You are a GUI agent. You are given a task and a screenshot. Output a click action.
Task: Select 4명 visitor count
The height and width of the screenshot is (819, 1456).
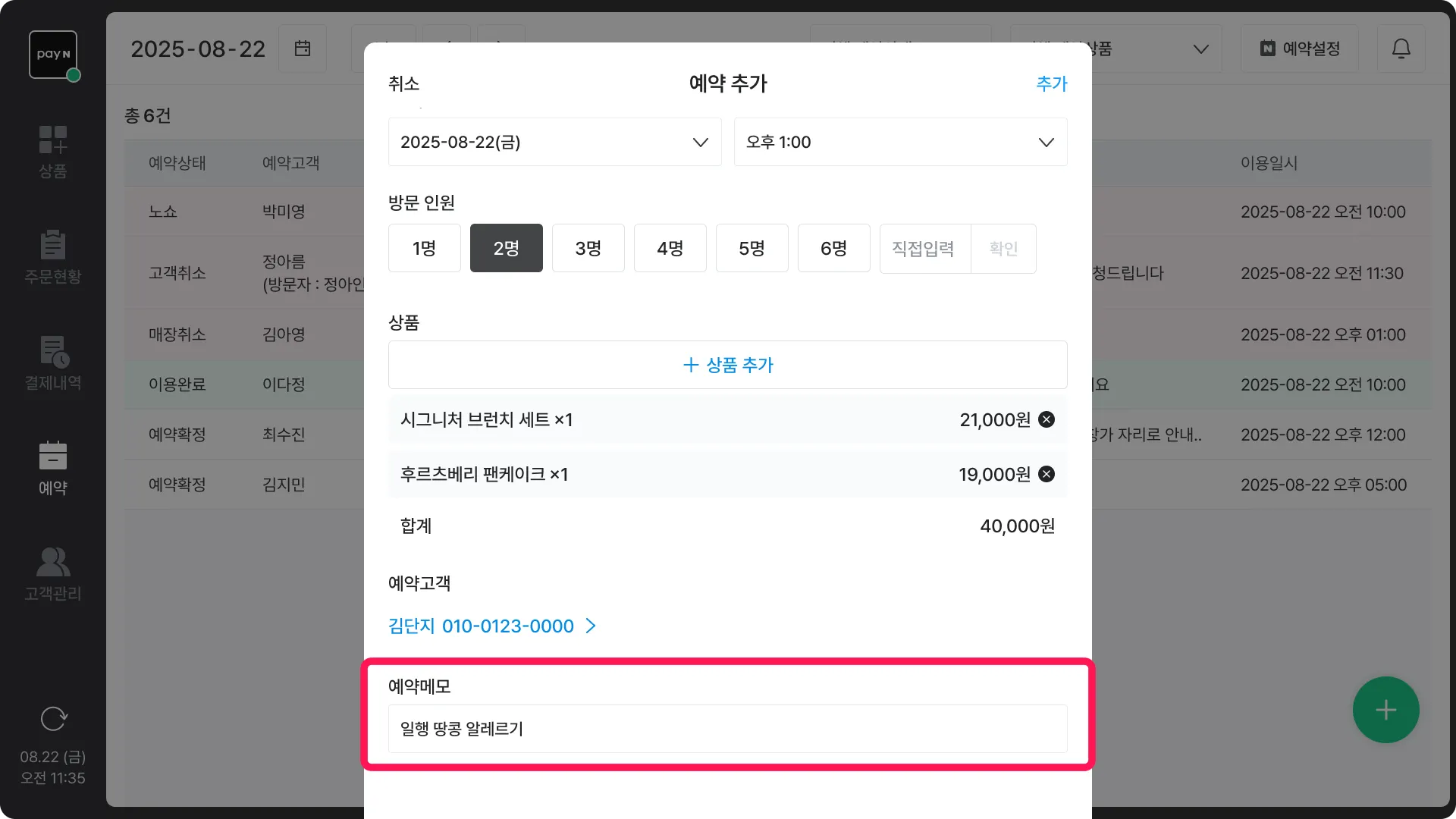670,248
